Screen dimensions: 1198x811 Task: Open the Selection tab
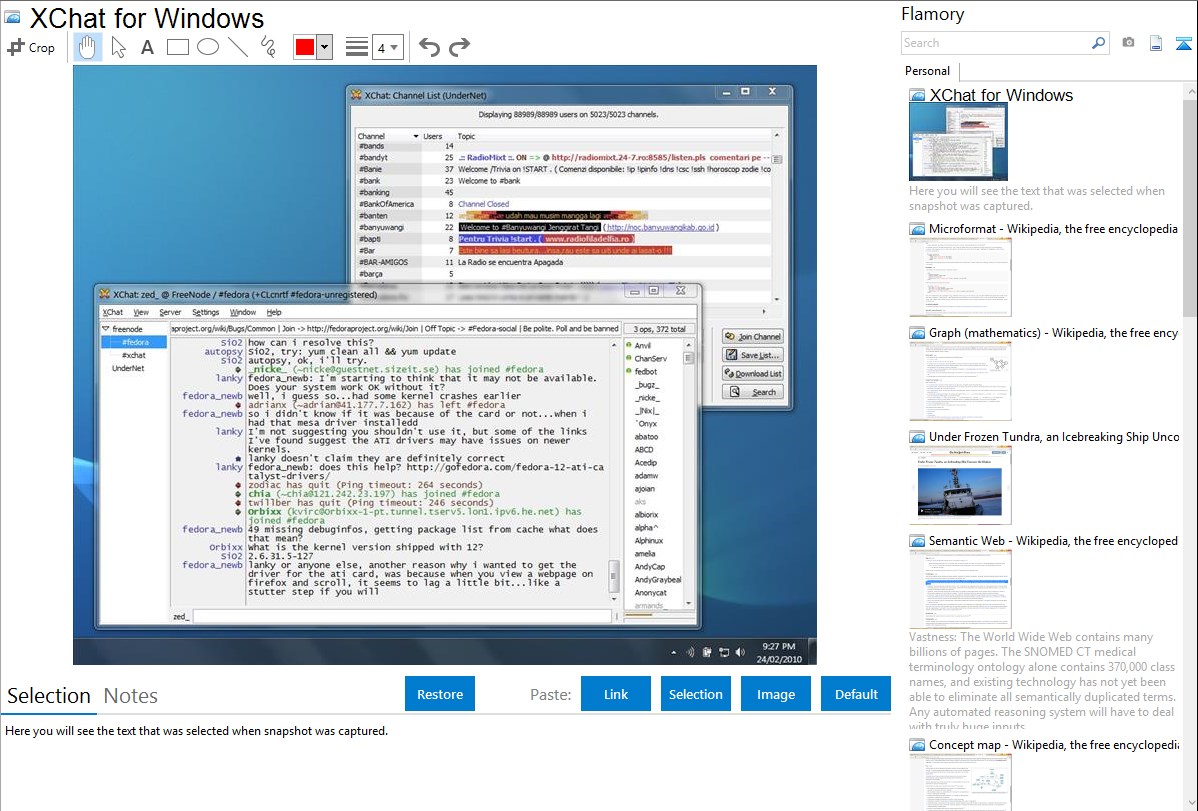point(48,696)
